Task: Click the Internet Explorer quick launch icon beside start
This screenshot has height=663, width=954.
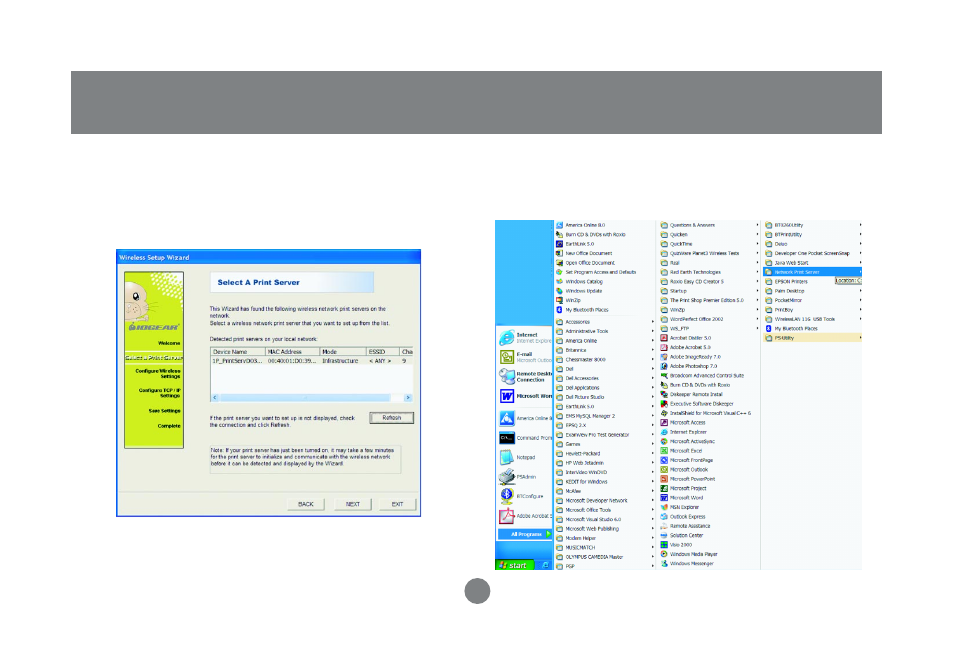Action: pos(545,565)
